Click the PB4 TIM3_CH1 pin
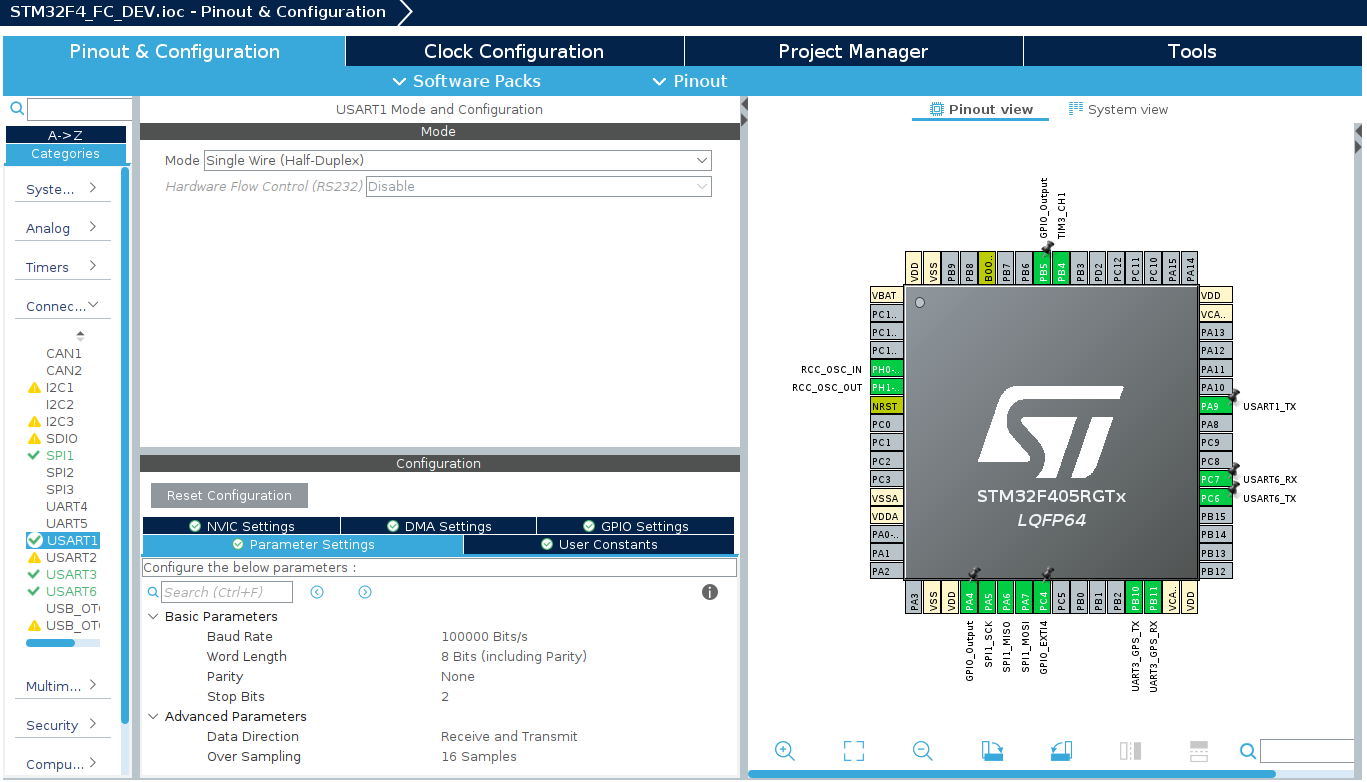Viewport: 1367px width, 782px height. coord(1062,268)
